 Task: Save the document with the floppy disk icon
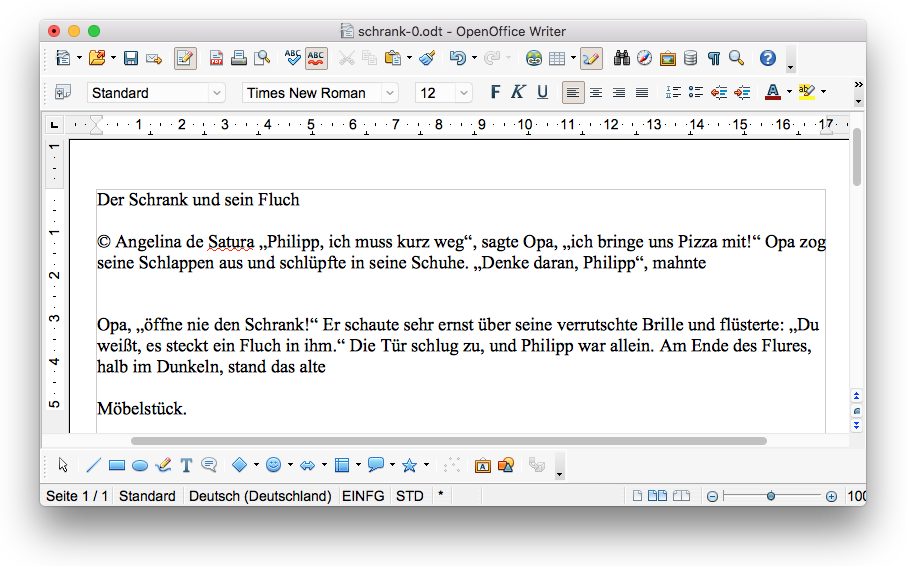coord(131,58)
